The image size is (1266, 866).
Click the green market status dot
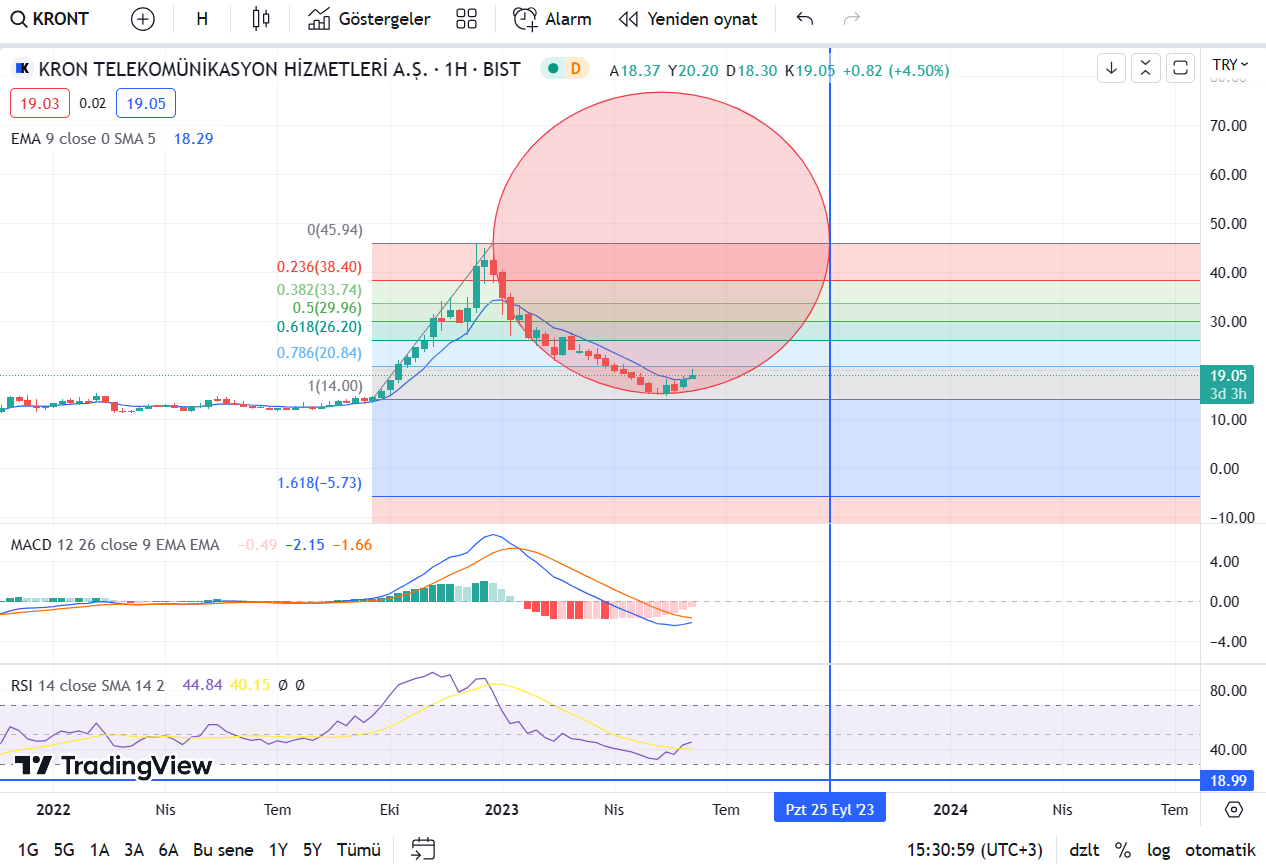click(x=552, y=69)
